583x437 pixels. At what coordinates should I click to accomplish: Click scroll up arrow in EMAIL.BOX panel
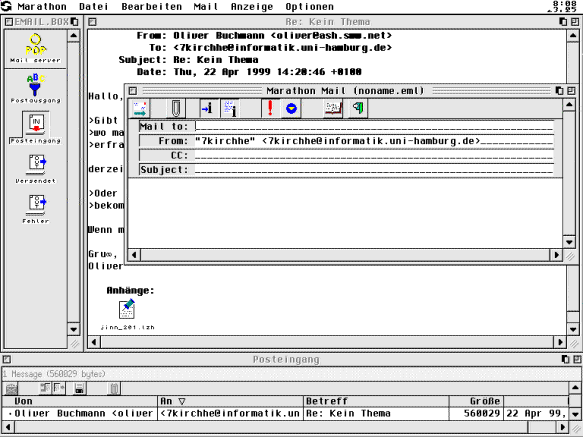(73, 36)
